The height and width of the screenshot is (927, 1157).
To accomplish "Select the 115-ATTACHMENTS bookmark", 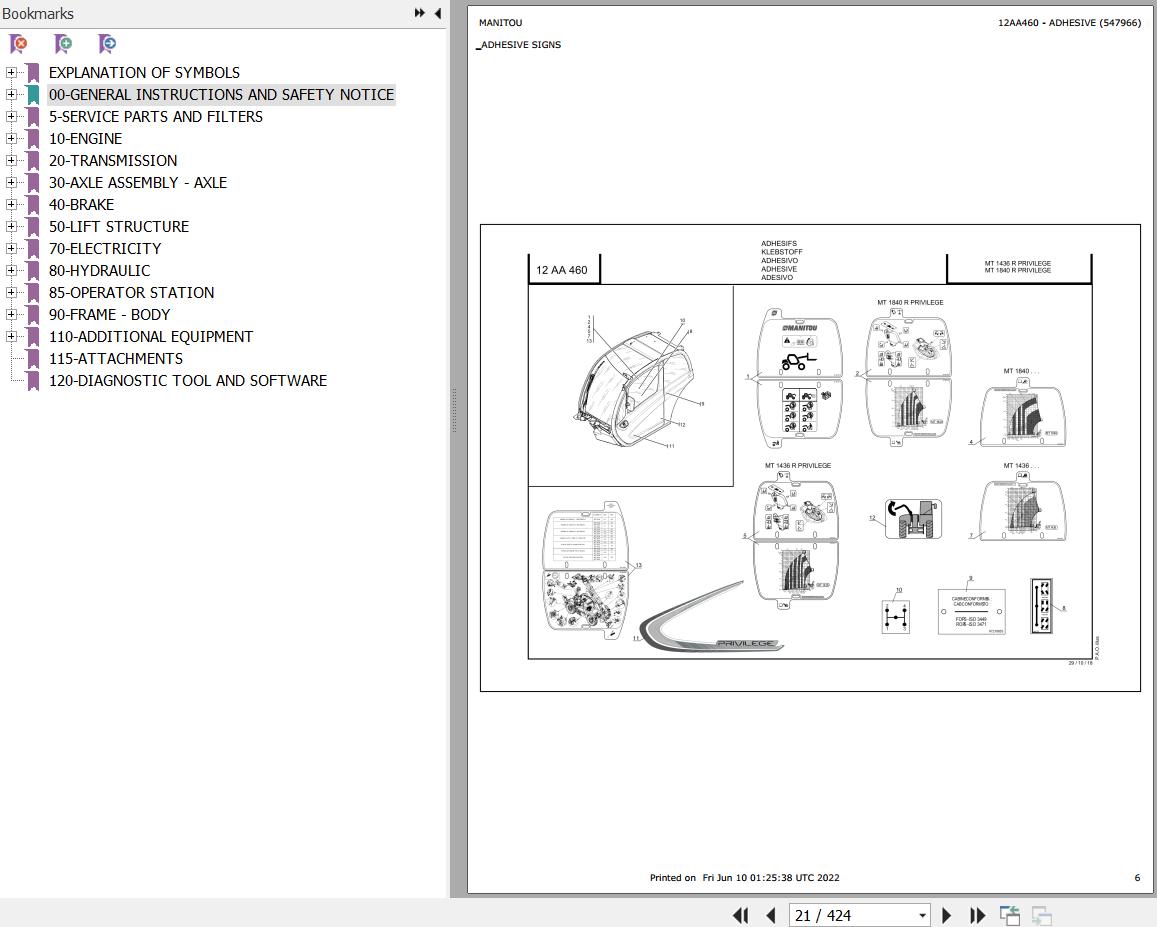I will [x=116, y=359].
